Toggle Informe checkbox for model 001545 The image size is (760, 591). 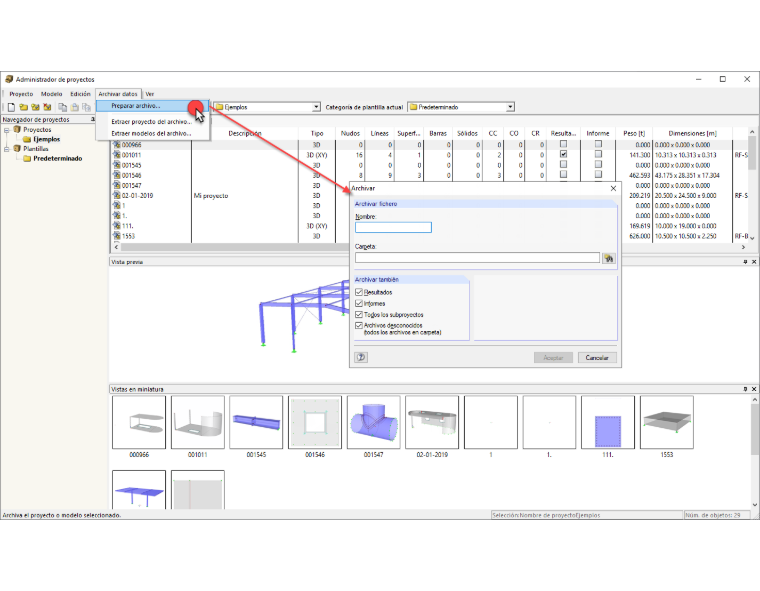598,164
